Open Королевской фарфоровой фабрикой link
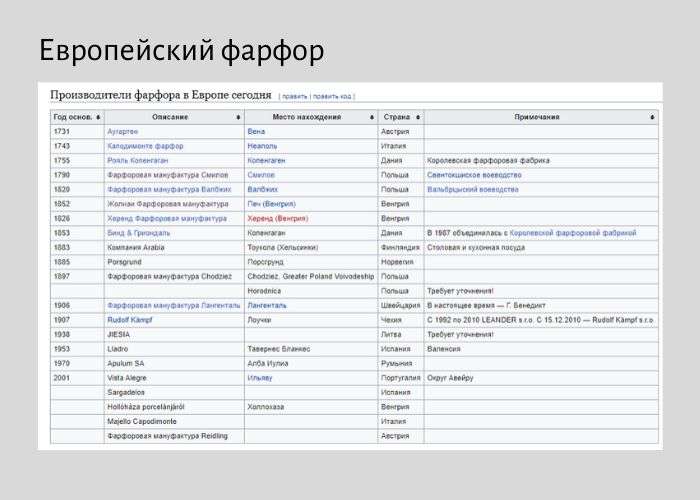The height and width of the screenshot is (500, 700). [573, 233]
